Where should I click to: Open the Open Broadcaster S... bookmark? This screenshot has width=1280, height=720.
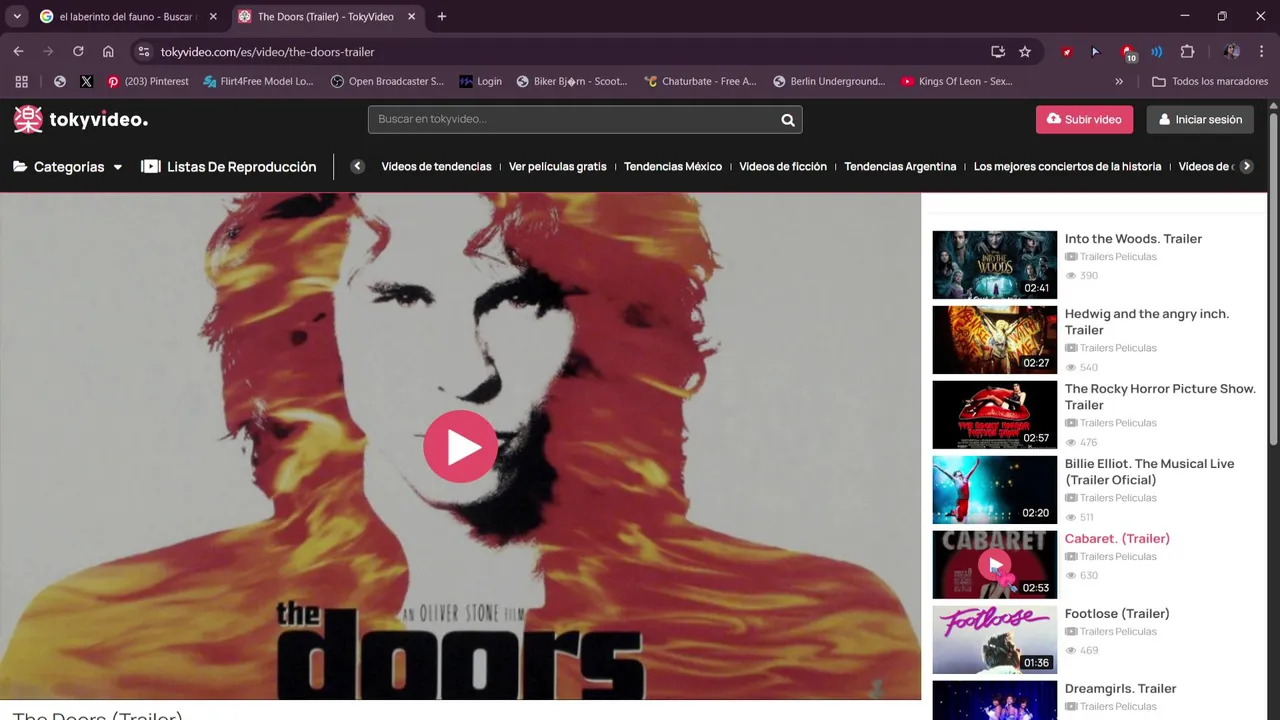(387, 82)
